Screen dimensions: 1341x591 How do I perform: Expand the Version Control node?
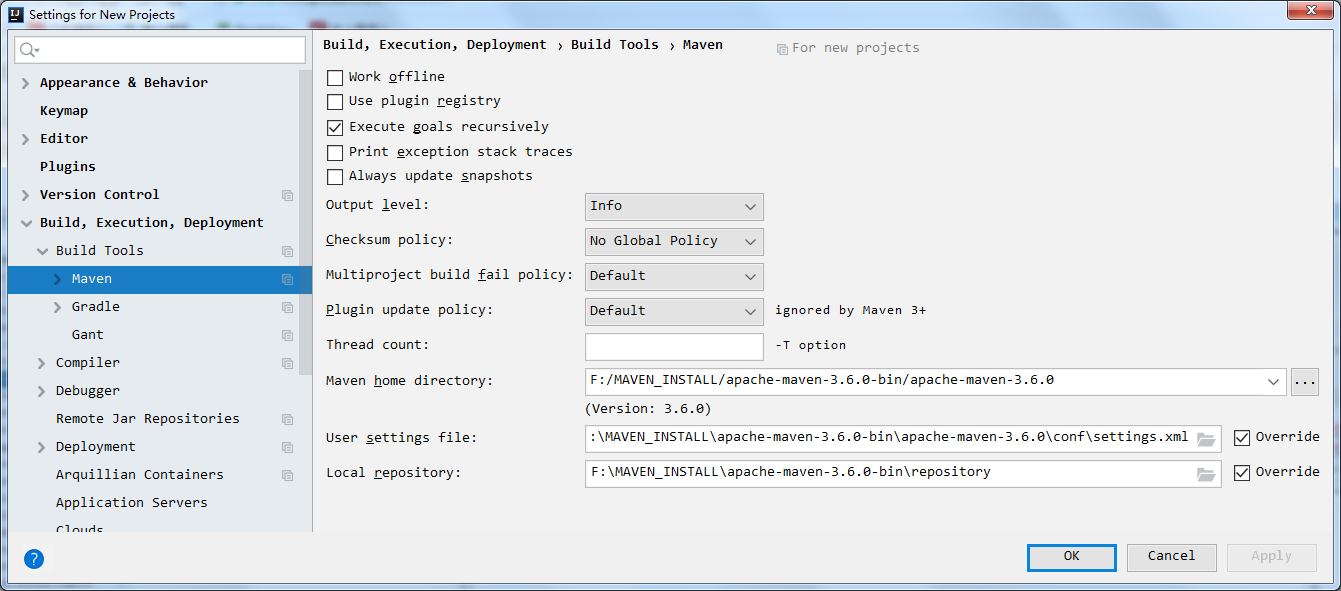pyautogui.click(x=26, y=195)
